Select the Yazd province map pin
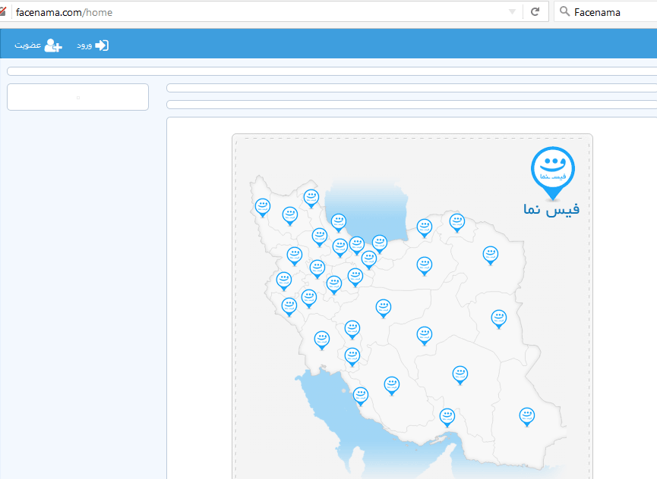This screenshot has height=479, width=657. 424,336
